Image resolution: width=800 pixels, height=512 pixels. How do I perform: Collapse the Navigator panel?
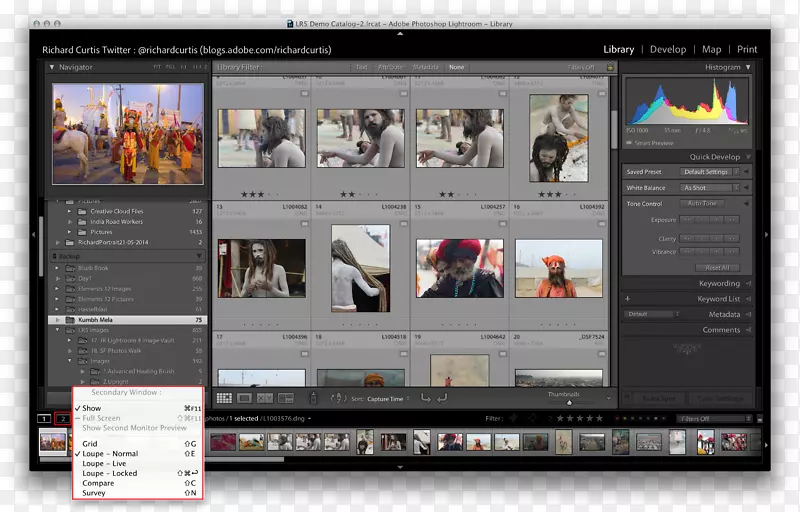53,67
